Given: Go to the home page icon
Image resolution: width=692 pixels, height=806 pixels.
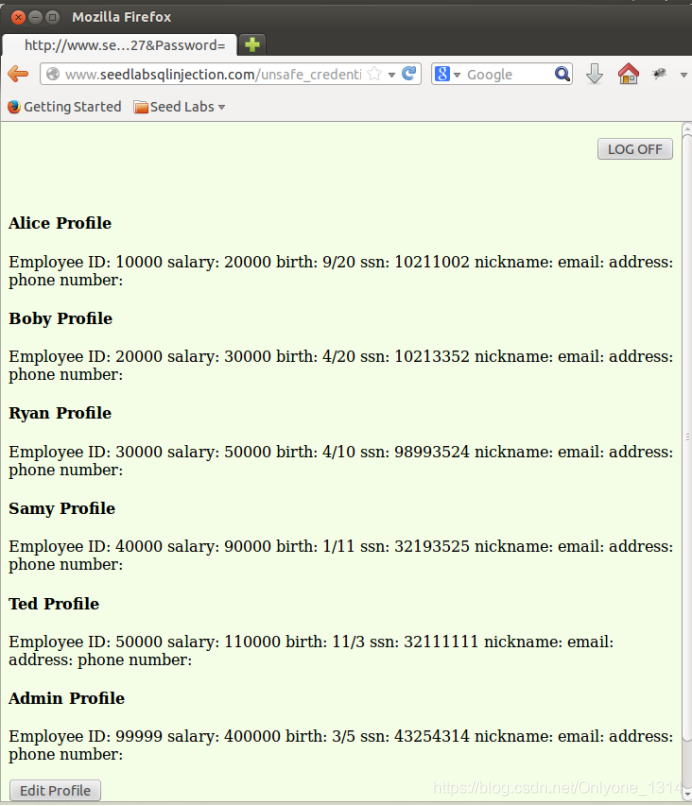Looking at the screenshot, I should click(x=628, y=74).
